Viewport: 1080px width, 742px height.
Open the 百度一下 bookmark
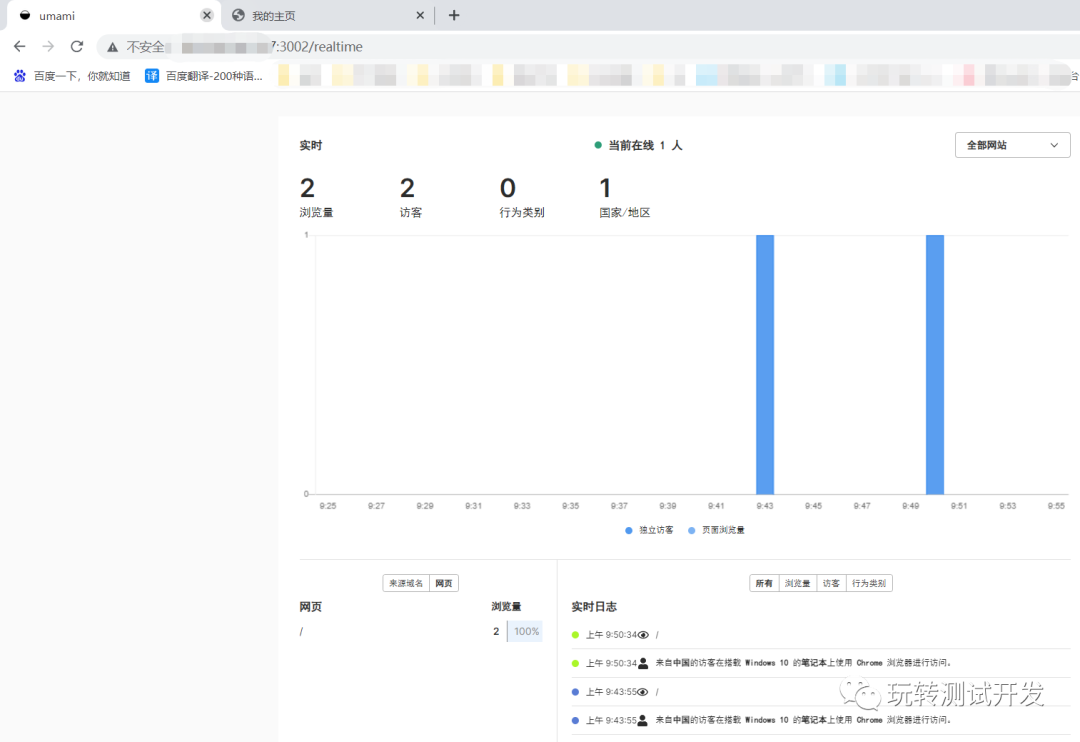[72, 76]
